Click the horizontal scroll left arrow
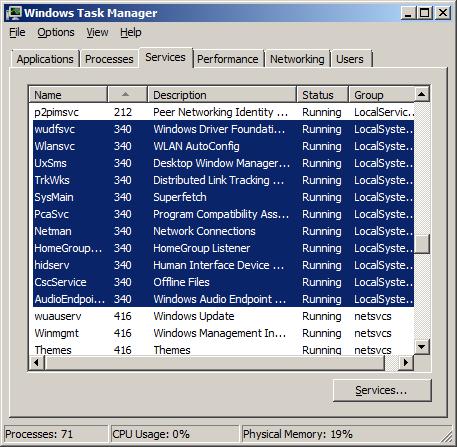 coord(36,362)
